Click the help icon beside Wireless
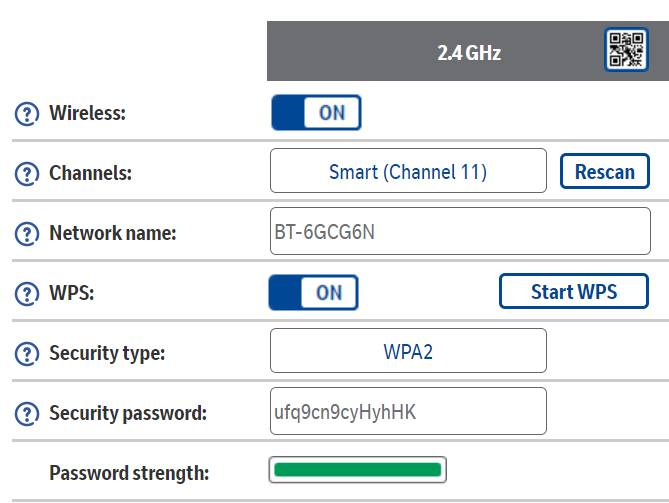 (x=27, y=114)
